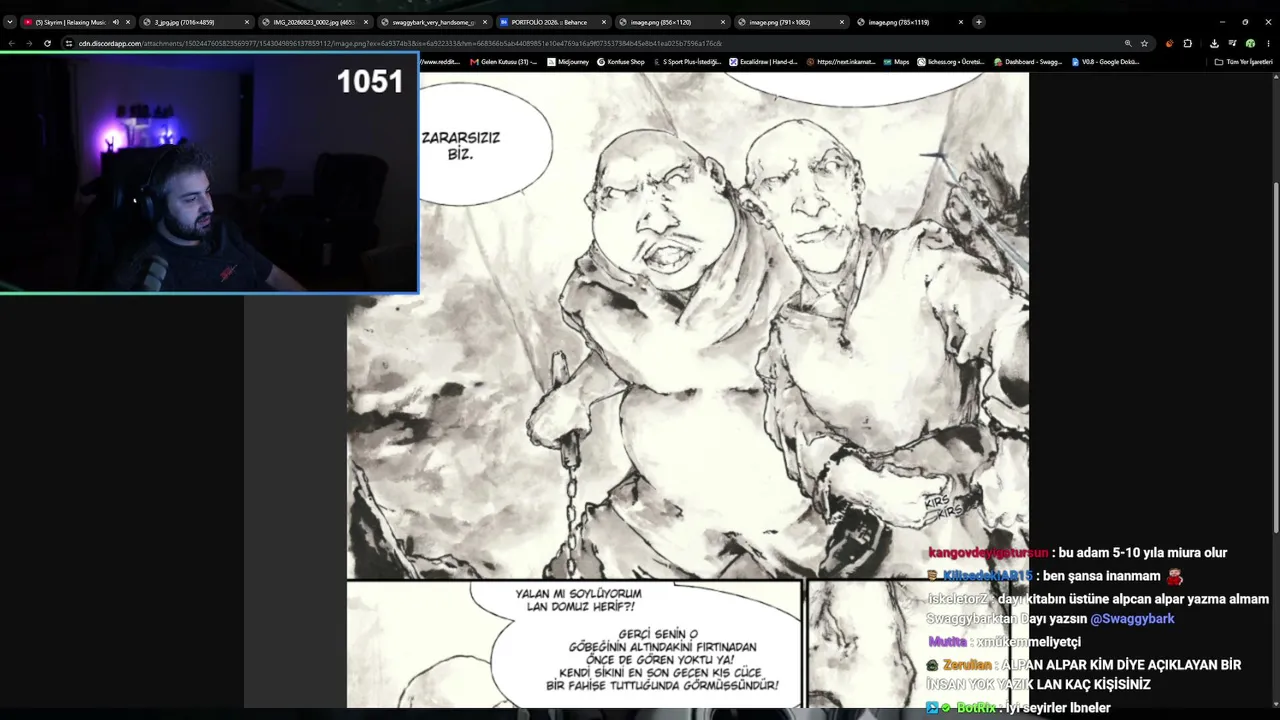
Task: Open the S Sport Plus bookmark
Action: click(x=687, y=62)
